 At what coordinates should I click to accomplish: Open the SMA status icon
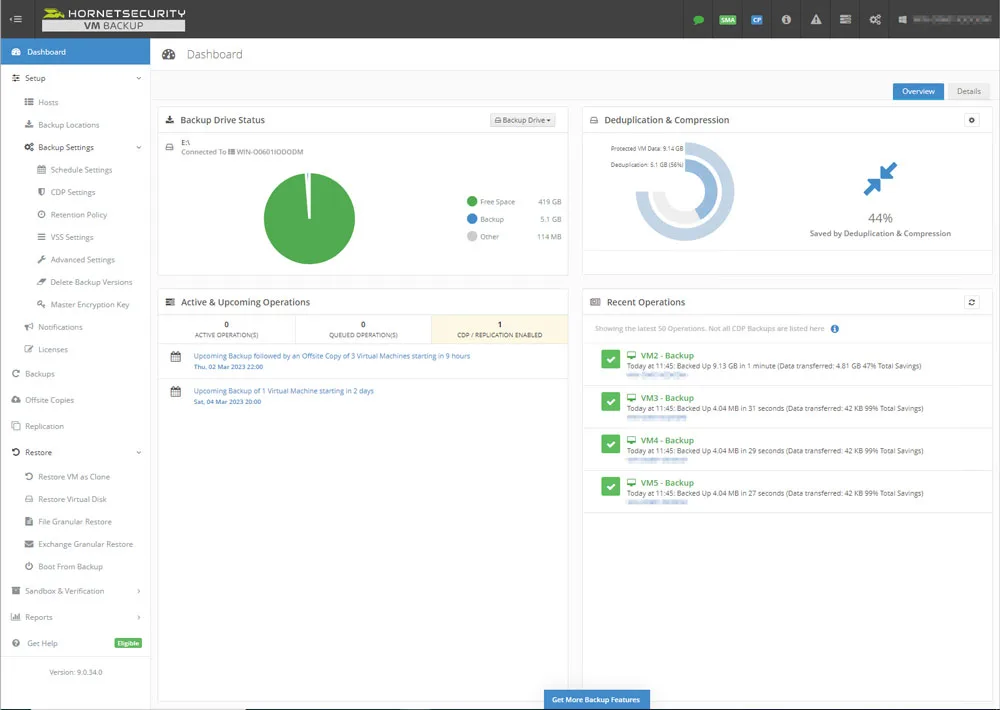[728, 19]
